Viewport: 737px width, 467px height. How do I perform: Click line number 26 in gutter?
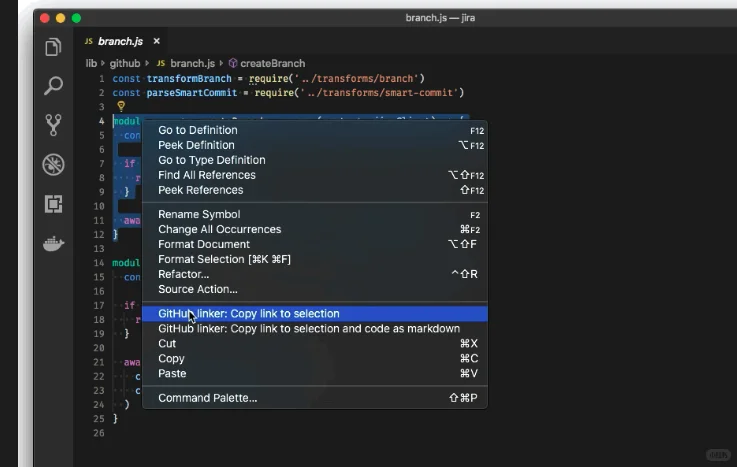pos(99,433)
